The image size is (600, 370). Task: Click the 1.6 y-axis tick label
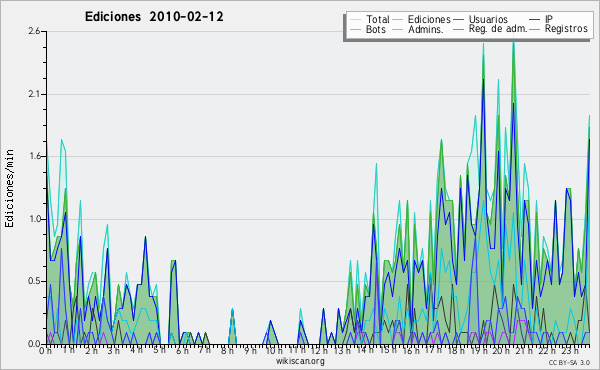click(34, 156)
